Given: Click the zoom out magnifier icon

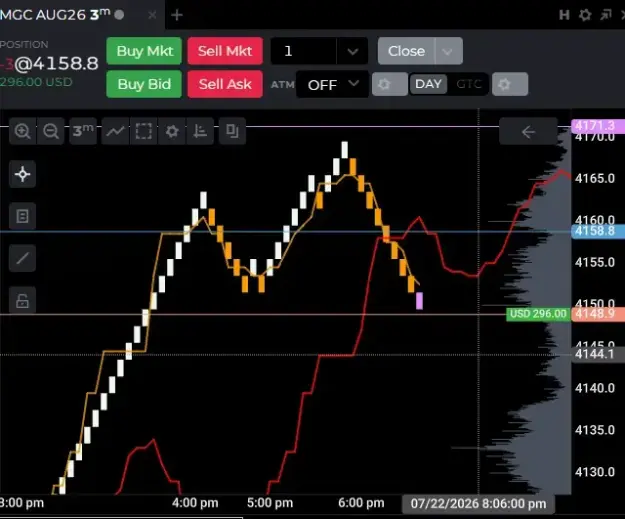Looking at the screenshot, I should pyautogui.click(x=51, y=131).
